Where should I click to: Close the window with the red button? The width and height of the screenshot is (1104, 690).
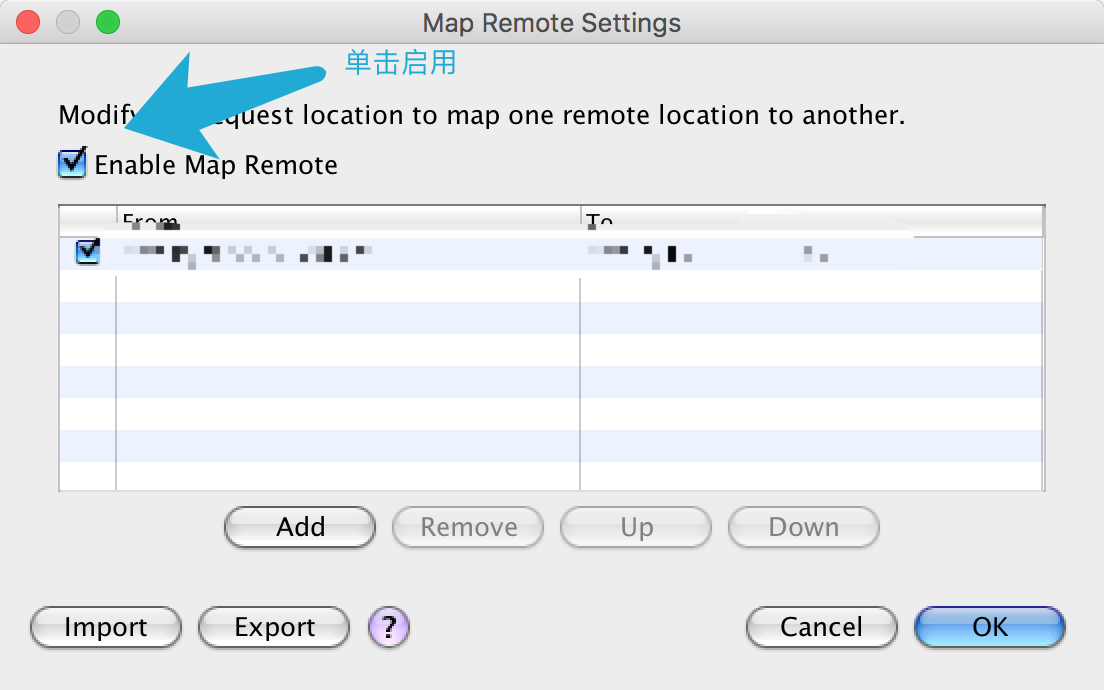[x=28, y=22]
